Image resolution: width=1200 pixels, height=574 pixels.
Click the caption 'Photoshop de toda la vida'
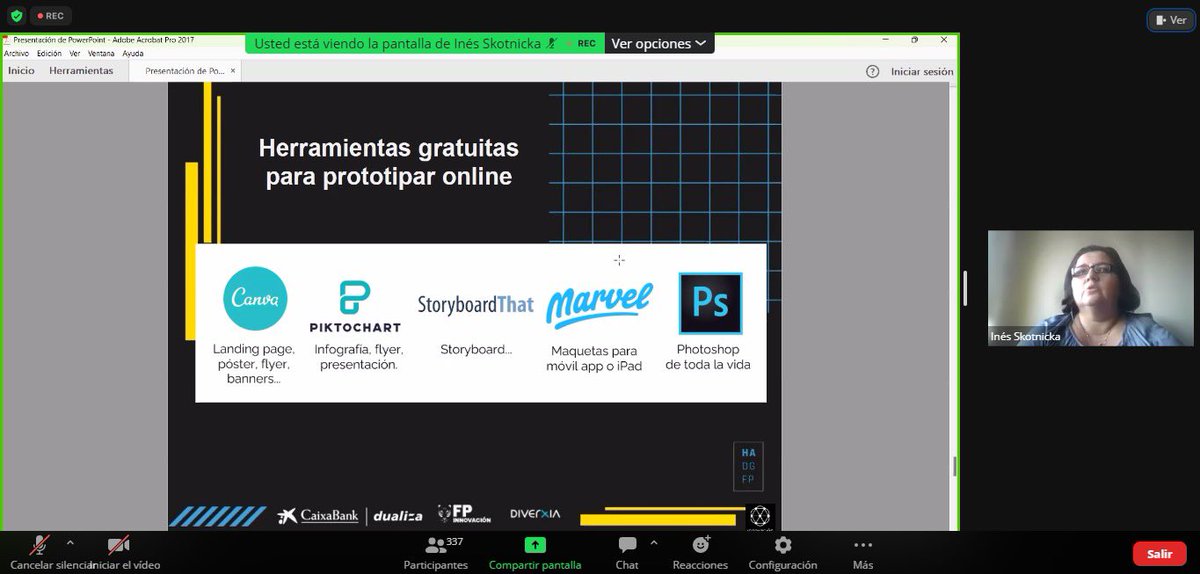coord(708,357)
